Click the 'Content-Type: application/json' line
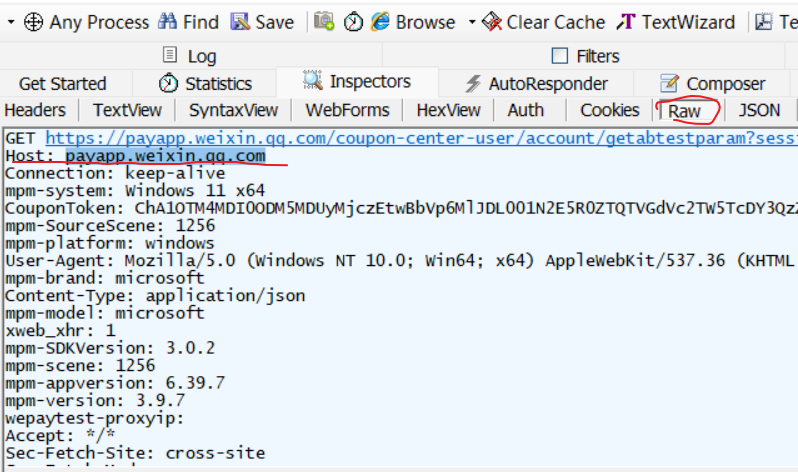Screen dimensions: 798x472 click(155, 295)
